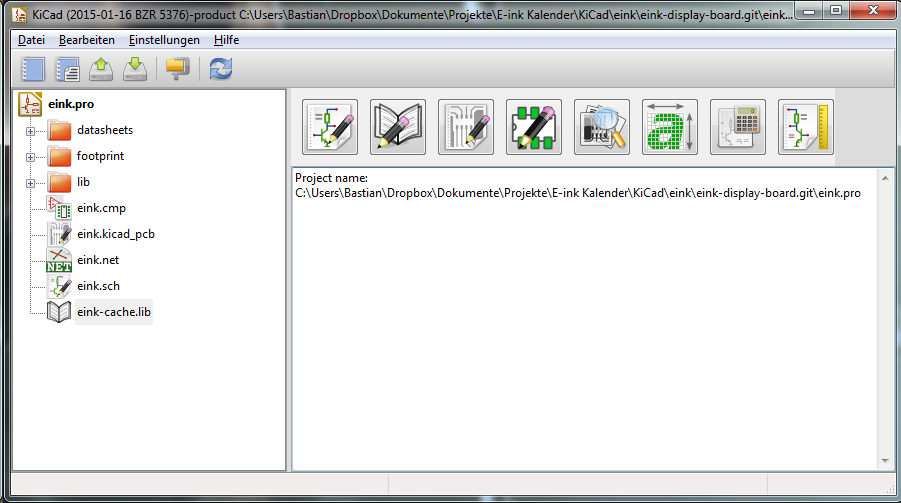Click the datasheets folder icon
This screenshot has width=901, height=503.
(x=59, y=130)
